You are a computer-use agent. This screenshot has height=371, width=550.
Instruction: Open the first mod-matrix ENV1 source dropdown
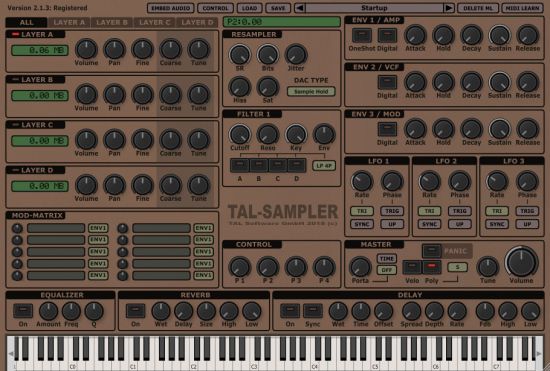[98, 228]
